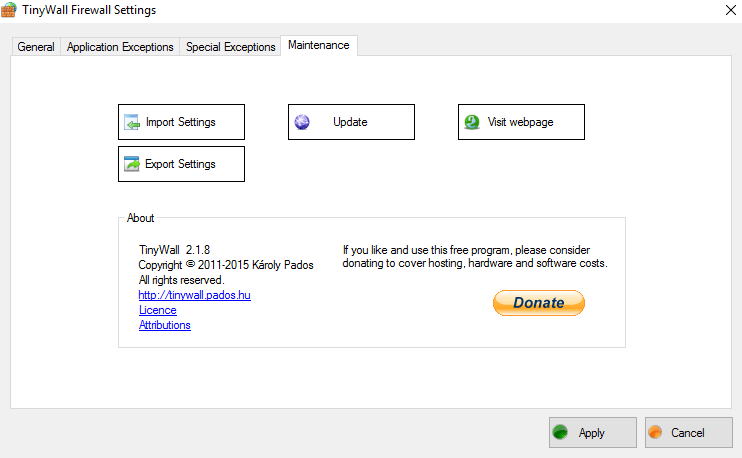742x458 pixels.
Task: Click the donation request paragraph text
Action: (x=475, y=256)
